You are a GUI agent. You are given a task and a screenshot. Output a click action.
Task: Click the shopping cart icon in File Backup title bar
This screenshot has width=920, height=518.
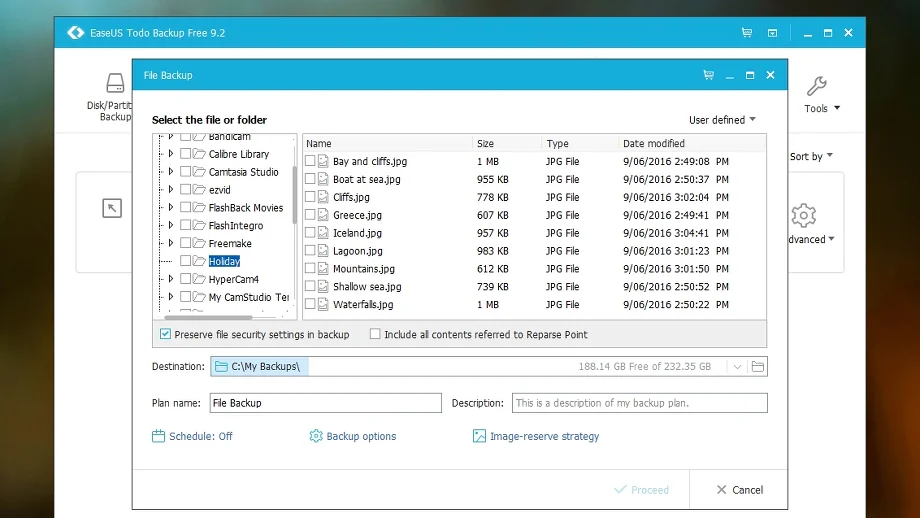(709, 75)
